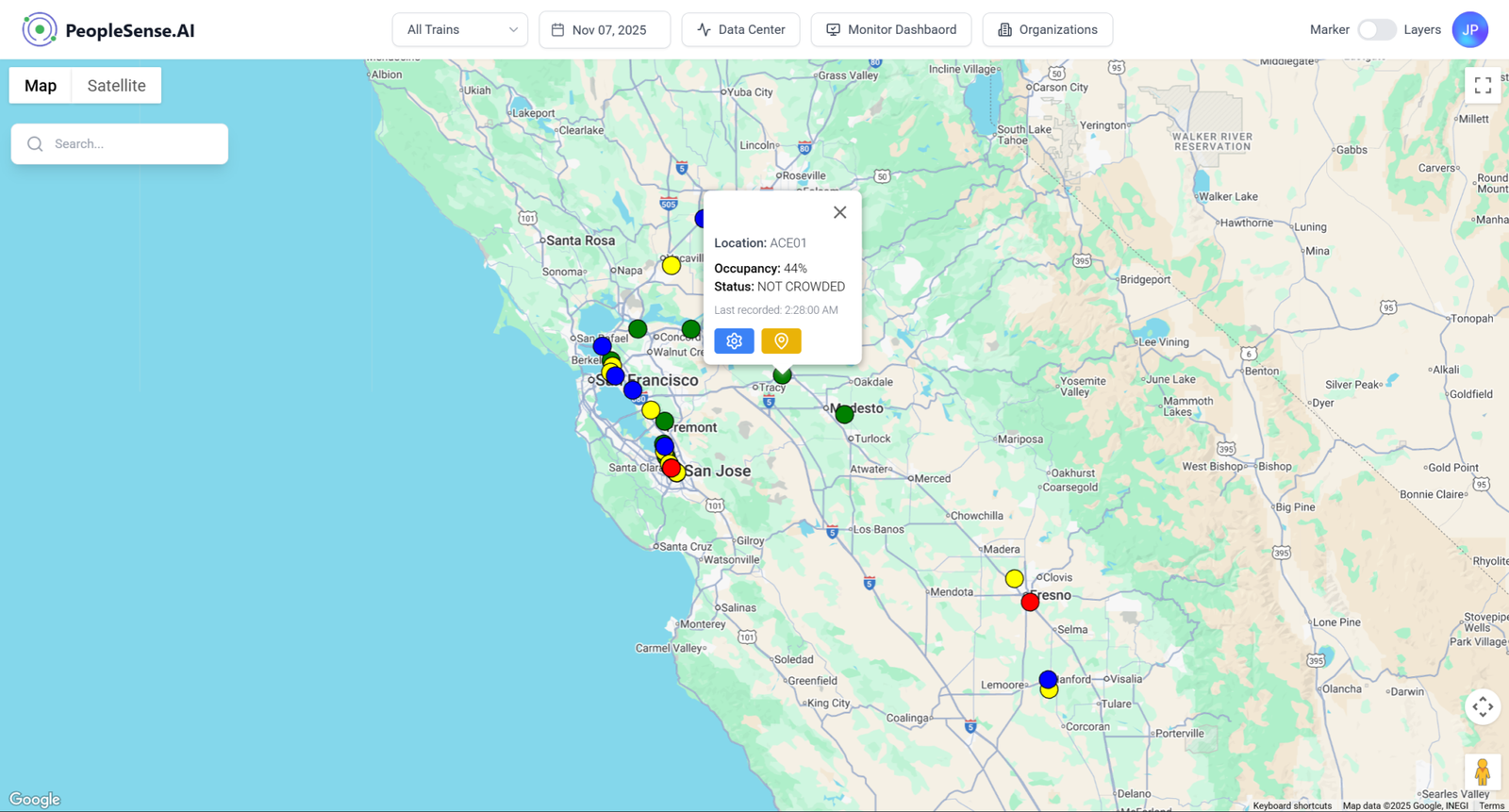Open the Data Center page
1509x812 pixels.
(740, 30)
